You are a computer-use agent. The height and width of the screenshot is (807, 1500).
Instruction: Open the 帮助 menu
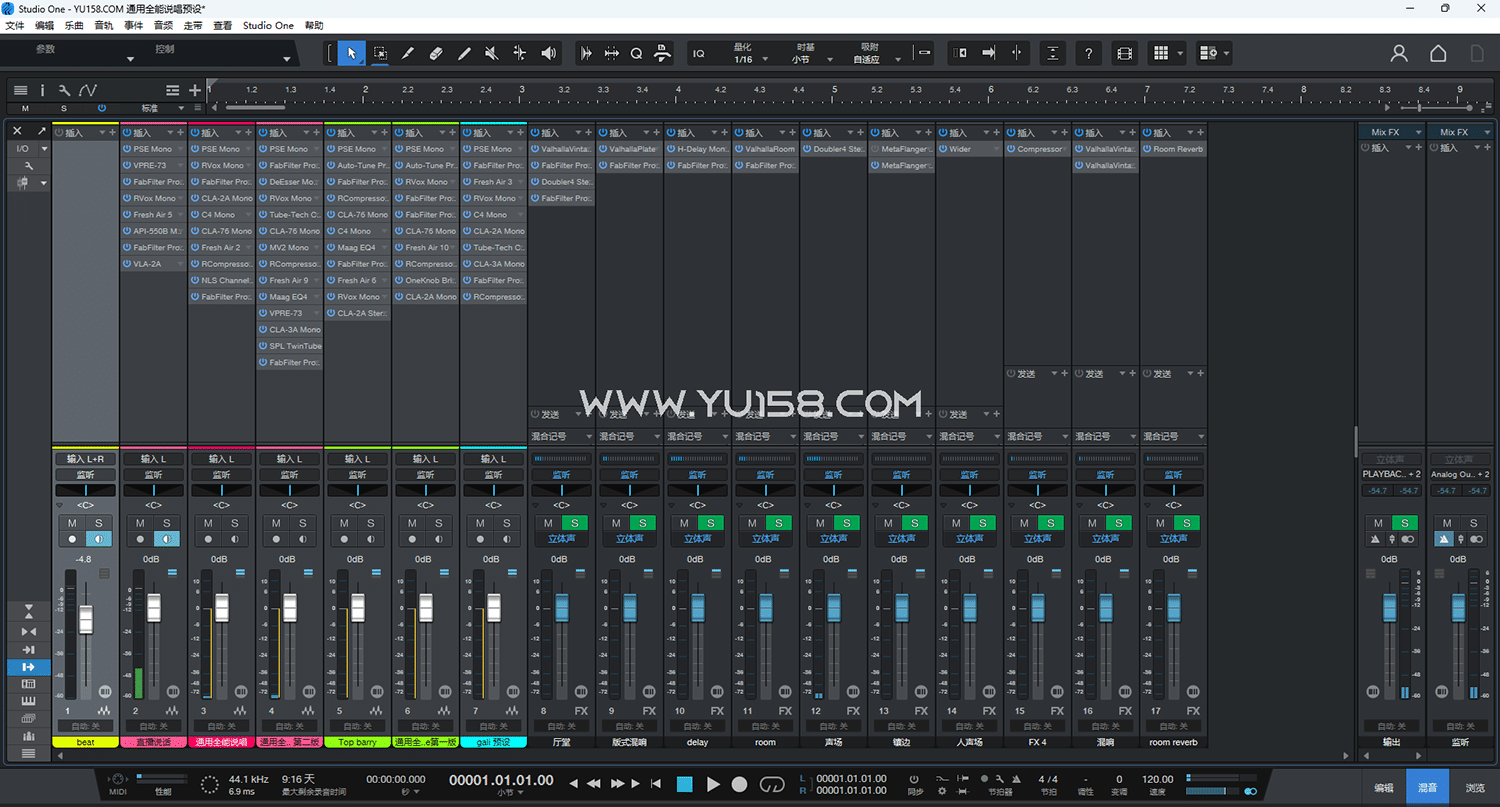point(314,25)
